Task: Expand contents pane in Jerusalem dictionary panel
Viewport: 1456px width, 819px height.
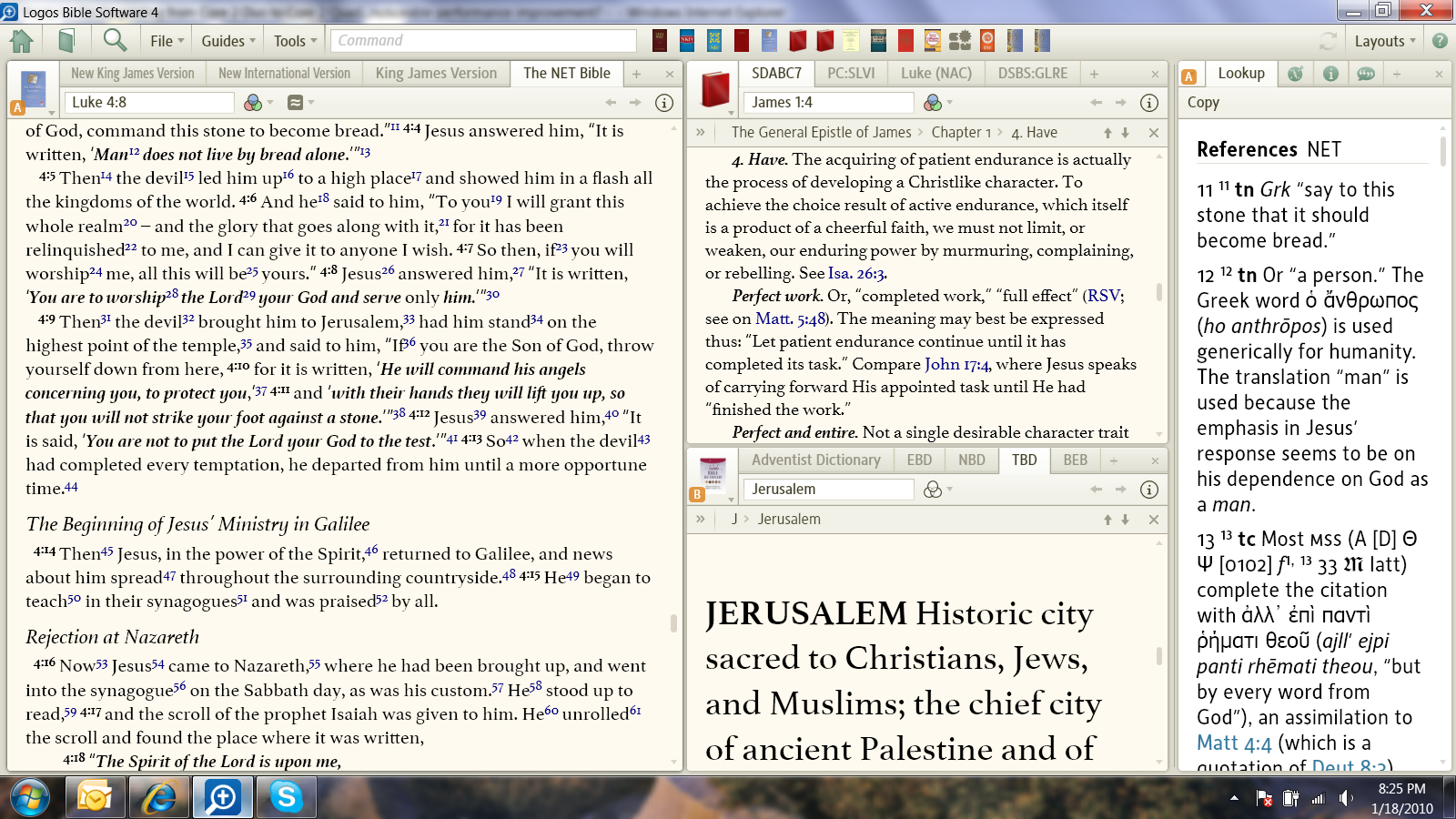Action: pos(701,519)
